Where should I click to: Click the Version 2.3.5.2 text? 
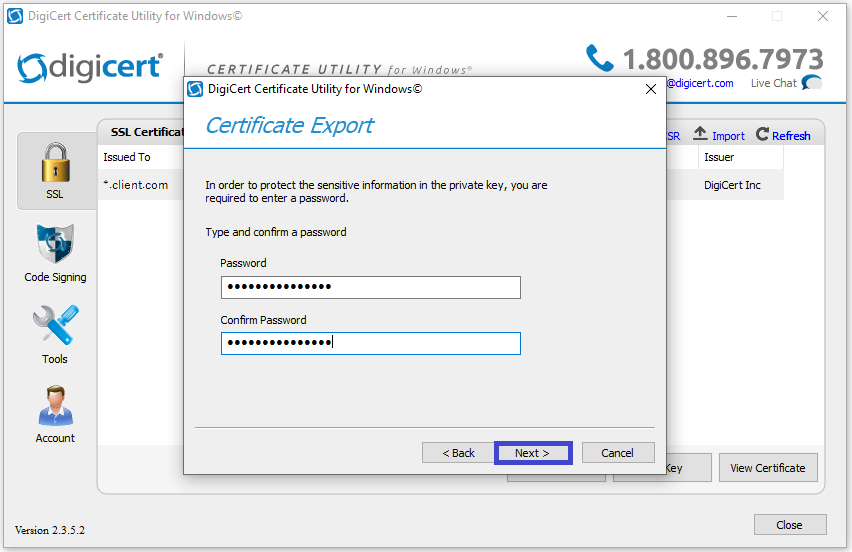click(x=50, y=530)
